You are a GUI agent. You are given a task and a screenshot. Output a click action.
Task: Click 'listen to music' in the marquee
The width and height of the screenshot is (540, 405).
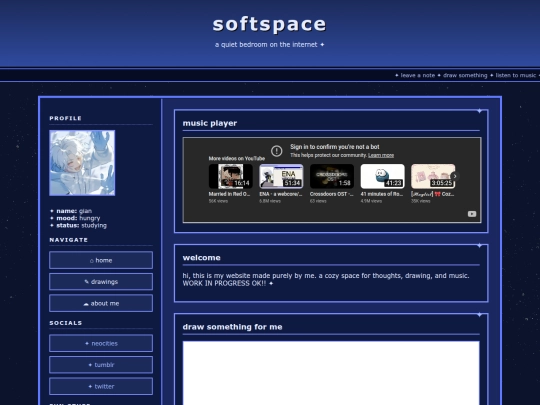[x=516, y=75]
